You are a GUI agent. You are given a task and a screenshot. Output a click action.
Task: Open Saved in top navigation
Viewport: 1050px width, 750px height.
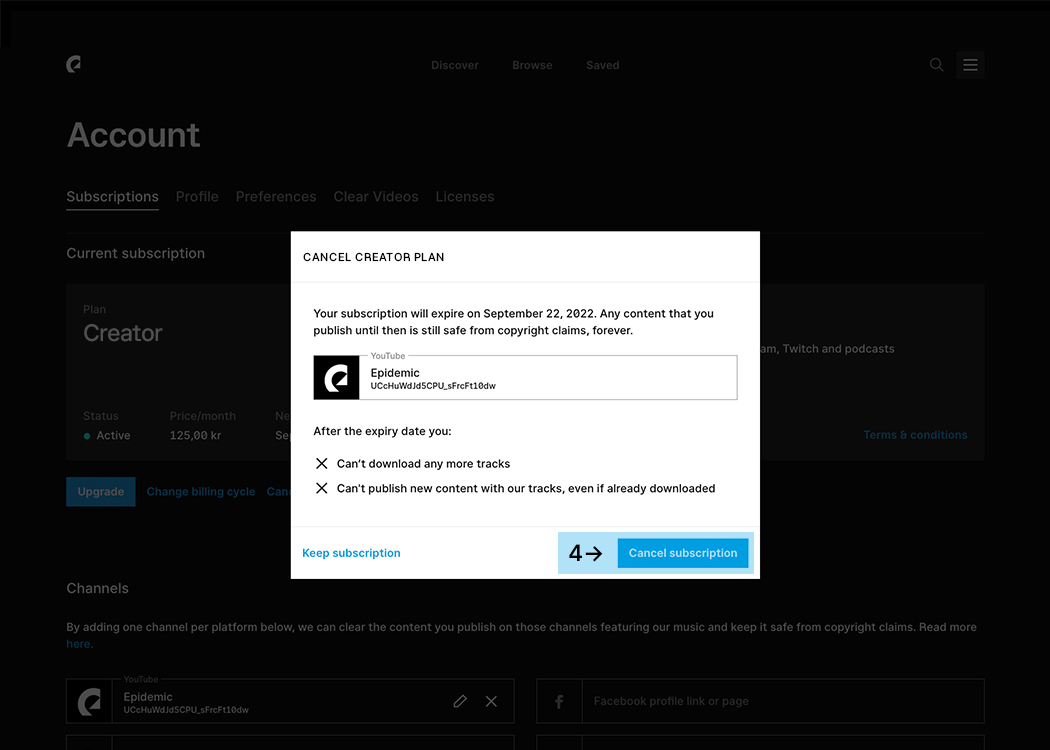pyautogui.click(x=603, y=65)
